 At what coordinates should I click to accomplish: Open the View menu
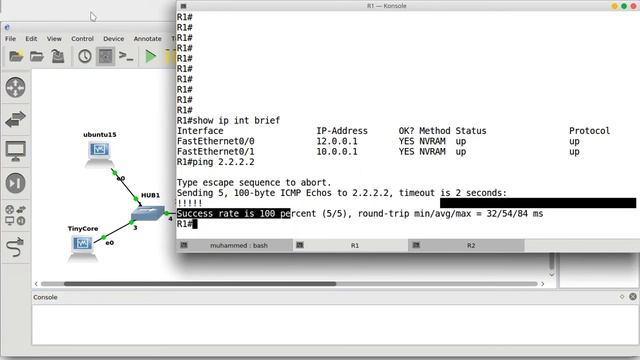point(54,39)
